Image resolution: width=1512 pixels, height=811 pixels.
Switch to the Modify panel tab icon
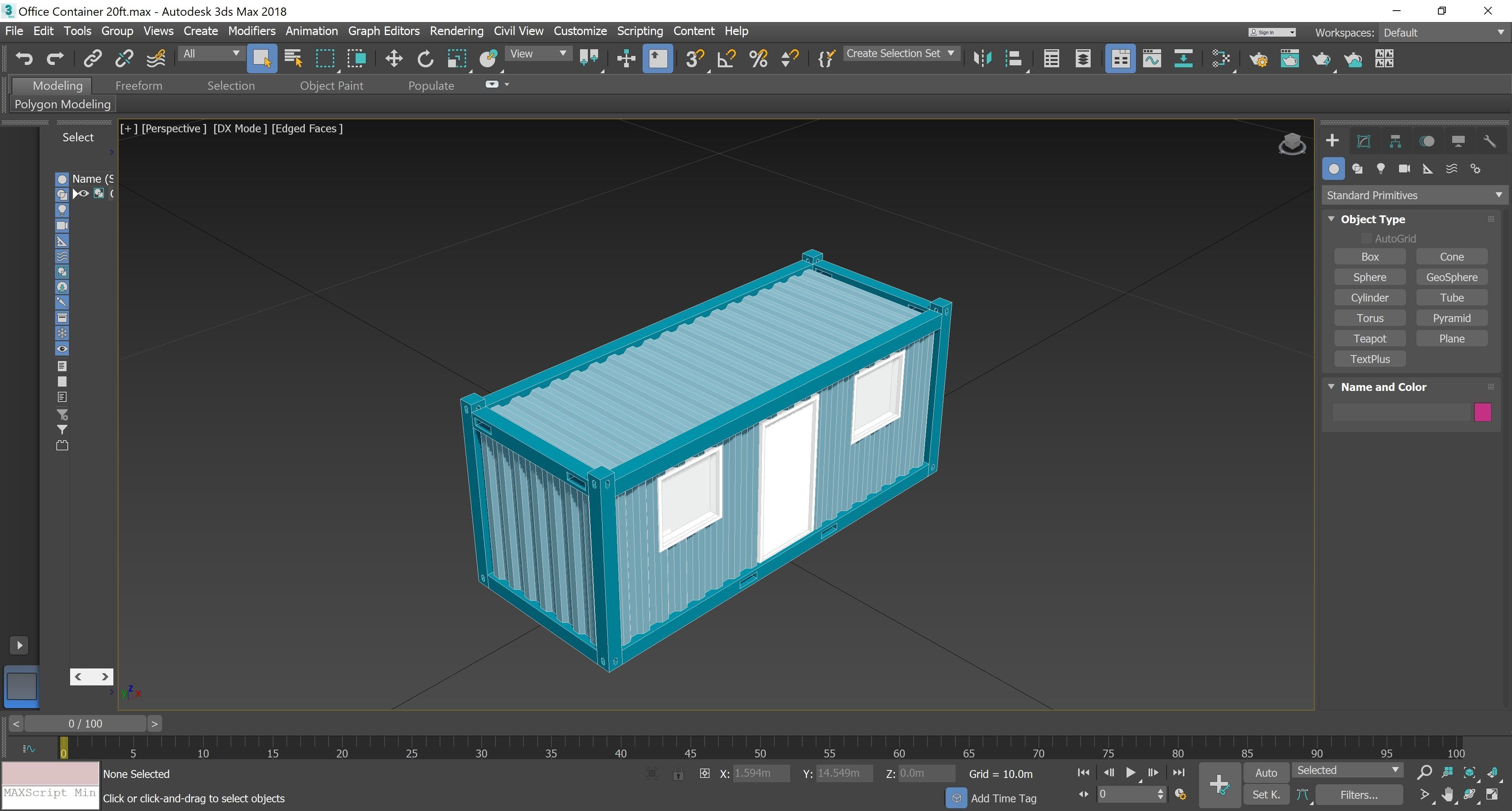click(1364, 141)
